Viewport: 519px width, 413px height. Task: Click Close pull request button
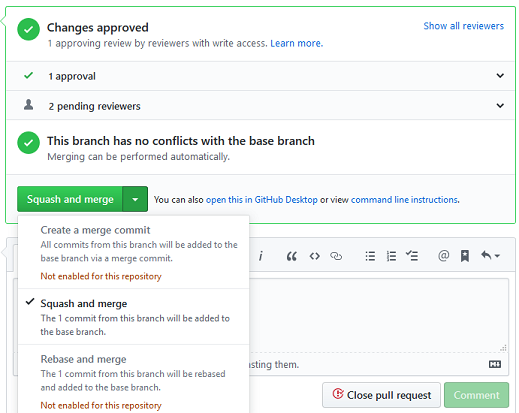[381, 395]
